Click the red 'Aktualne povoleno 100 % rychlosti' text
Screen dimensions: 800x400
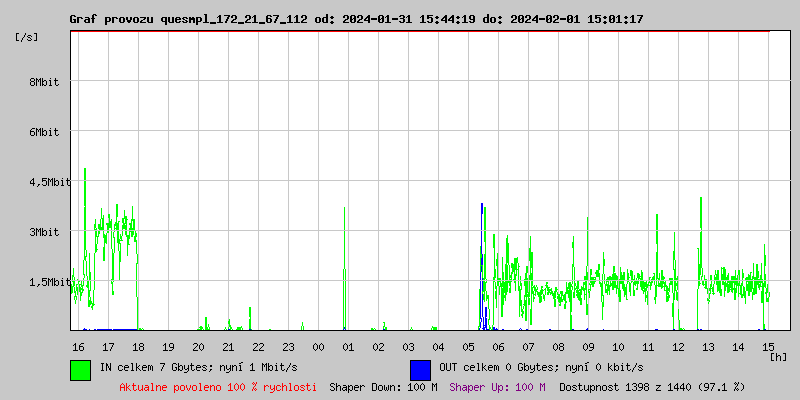point(218,386)
